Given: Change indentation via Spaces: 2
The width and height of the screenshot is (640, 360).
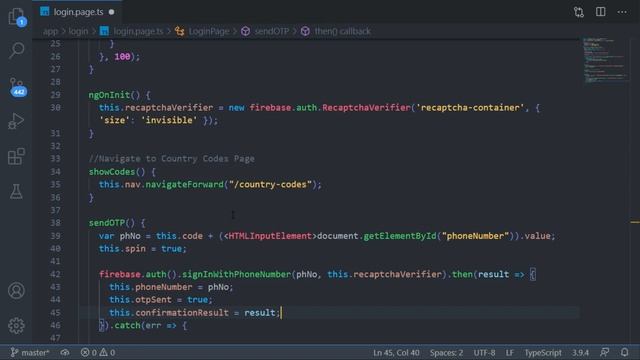Looking at the screenshot, I should [446, 353].
